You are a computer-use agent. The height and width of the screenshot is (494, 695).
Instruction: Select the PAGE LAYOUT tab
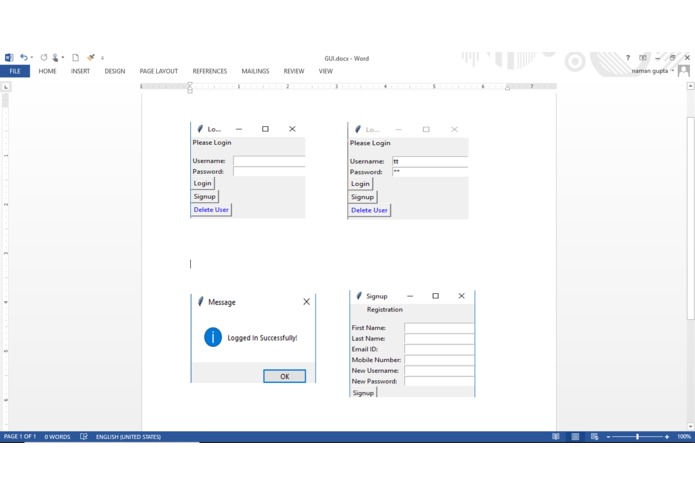tap(159, 71)
